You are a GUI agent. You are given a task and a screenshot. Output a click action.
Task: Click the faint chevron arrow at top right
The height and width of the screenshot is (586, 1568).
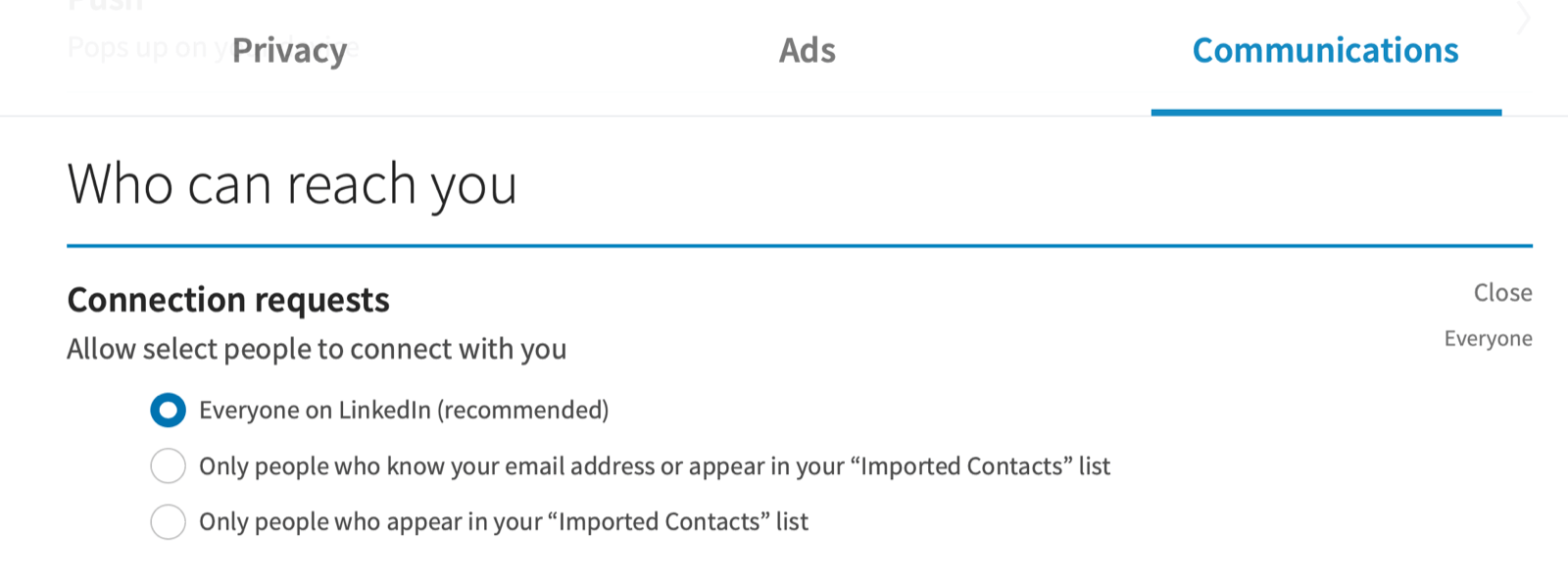[1524, 18]
